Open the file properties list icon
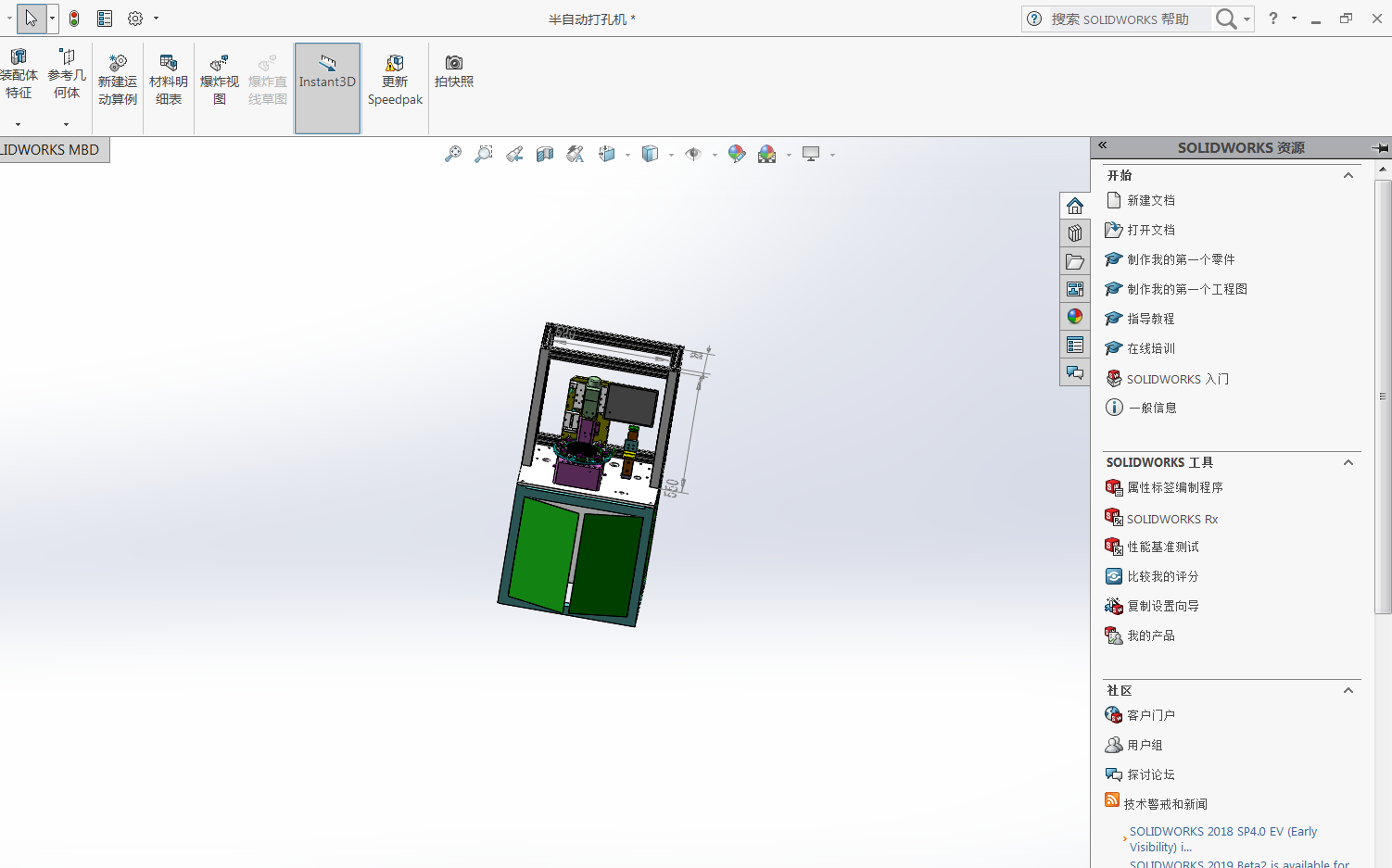The width and height of the screenshot is (1392, 868). click(x=105, y=19)
